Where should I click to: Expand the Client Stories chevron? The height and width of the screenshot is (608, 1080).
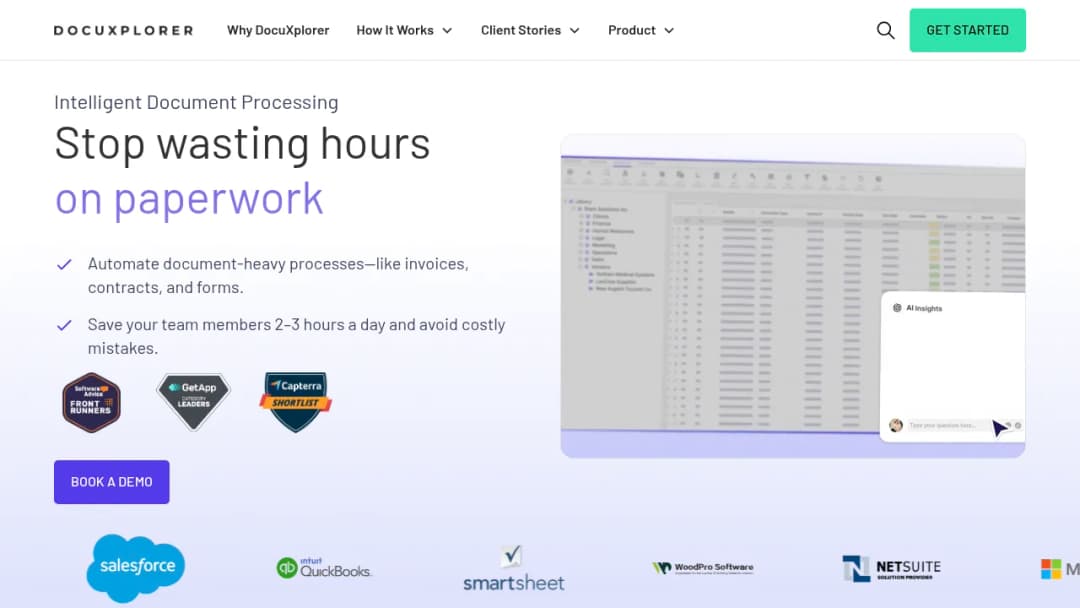[574, 30]
